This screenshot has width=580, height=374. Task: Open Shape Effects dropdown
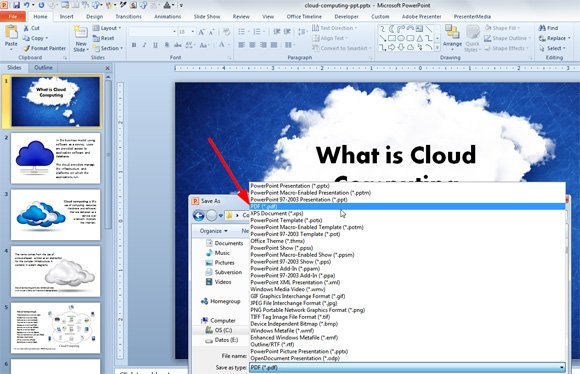(505, 48)
